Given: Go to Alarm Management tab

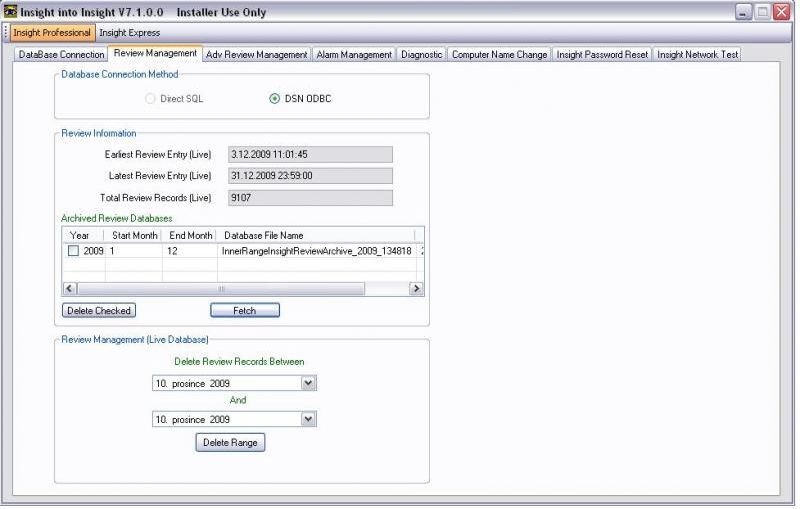Looking at the screenshot, I should 354,55.
